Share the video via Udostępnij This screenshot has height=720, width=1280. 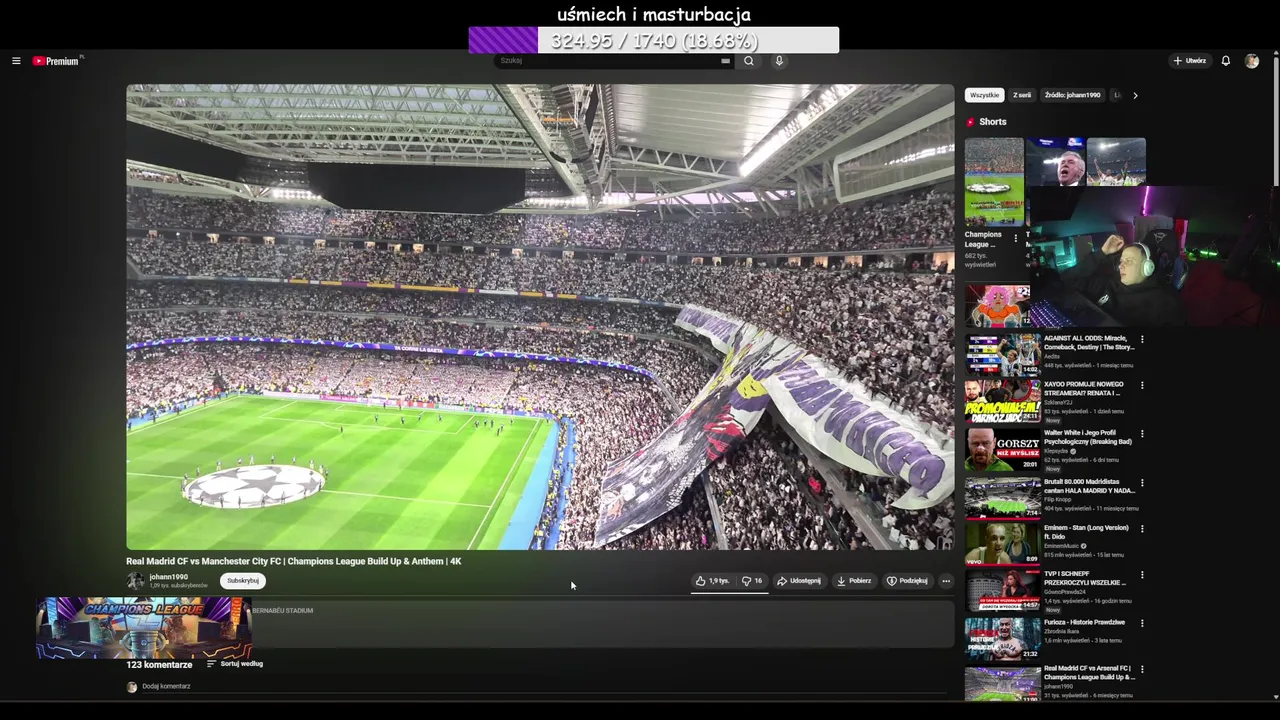click(x=799, y=581)
